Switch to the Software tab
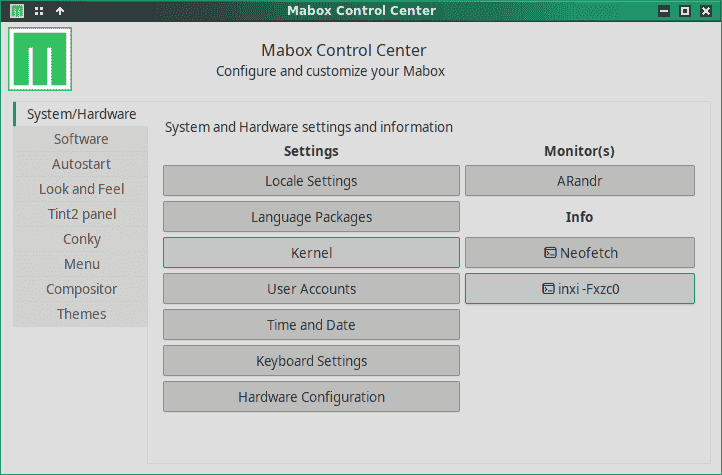This screenshot has width=722, height=475. coord(81,139)
